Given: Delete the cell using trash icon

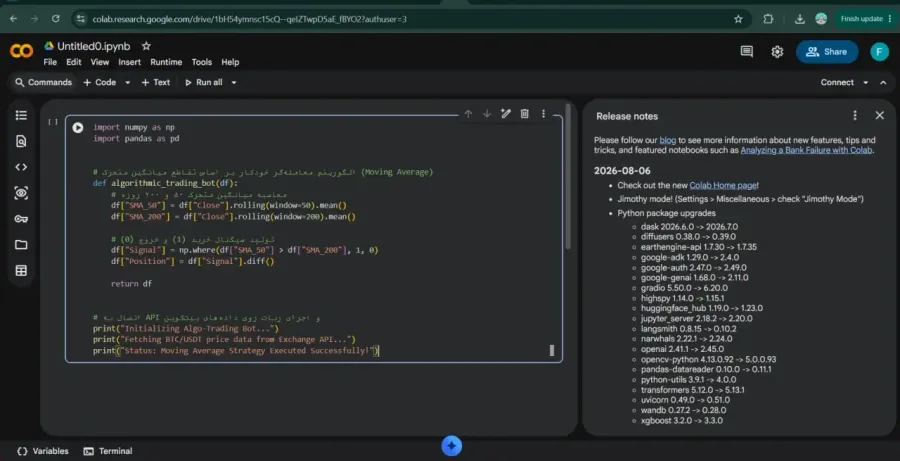Looking at the screenshot, I should coord(525,114).
